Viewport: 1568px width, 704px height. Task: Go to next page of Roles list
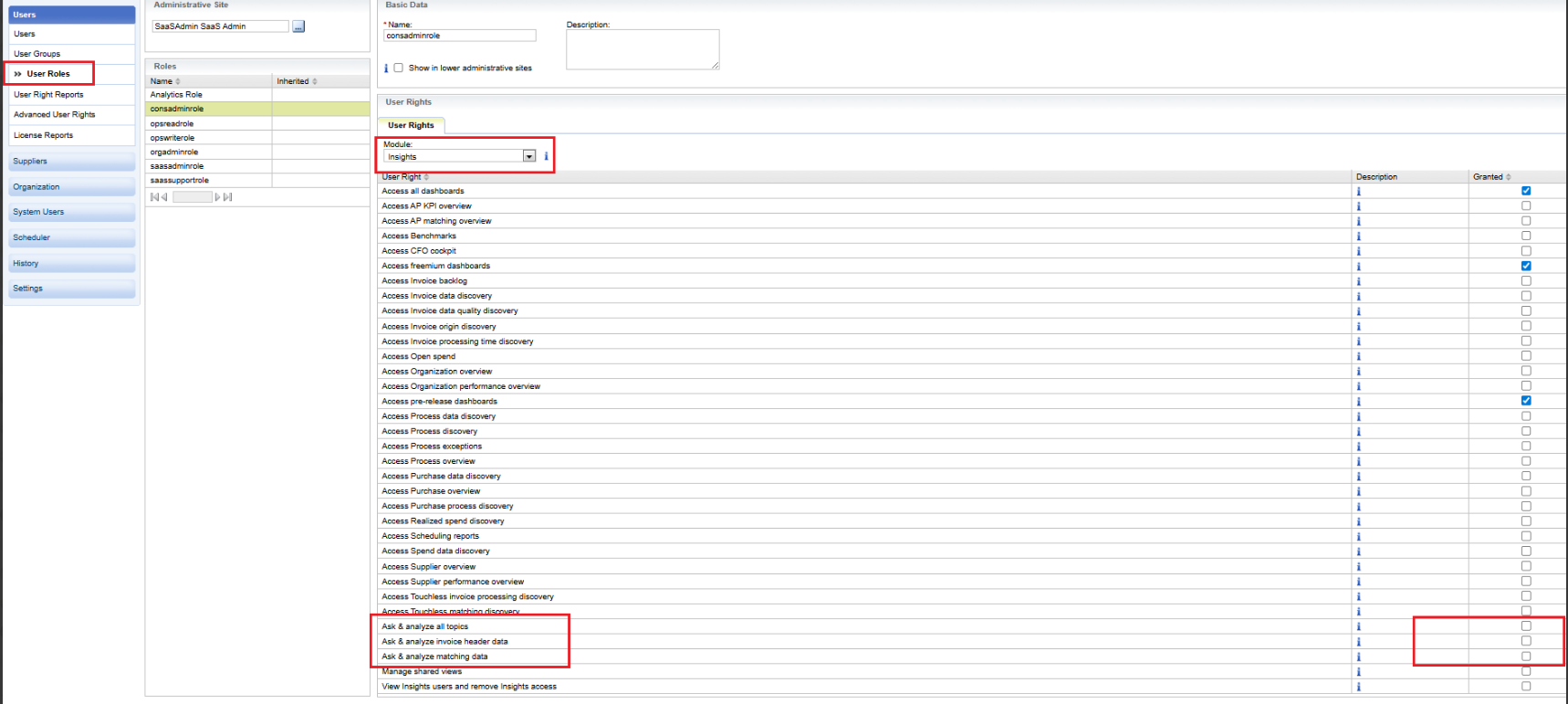(x=218, y=197)
